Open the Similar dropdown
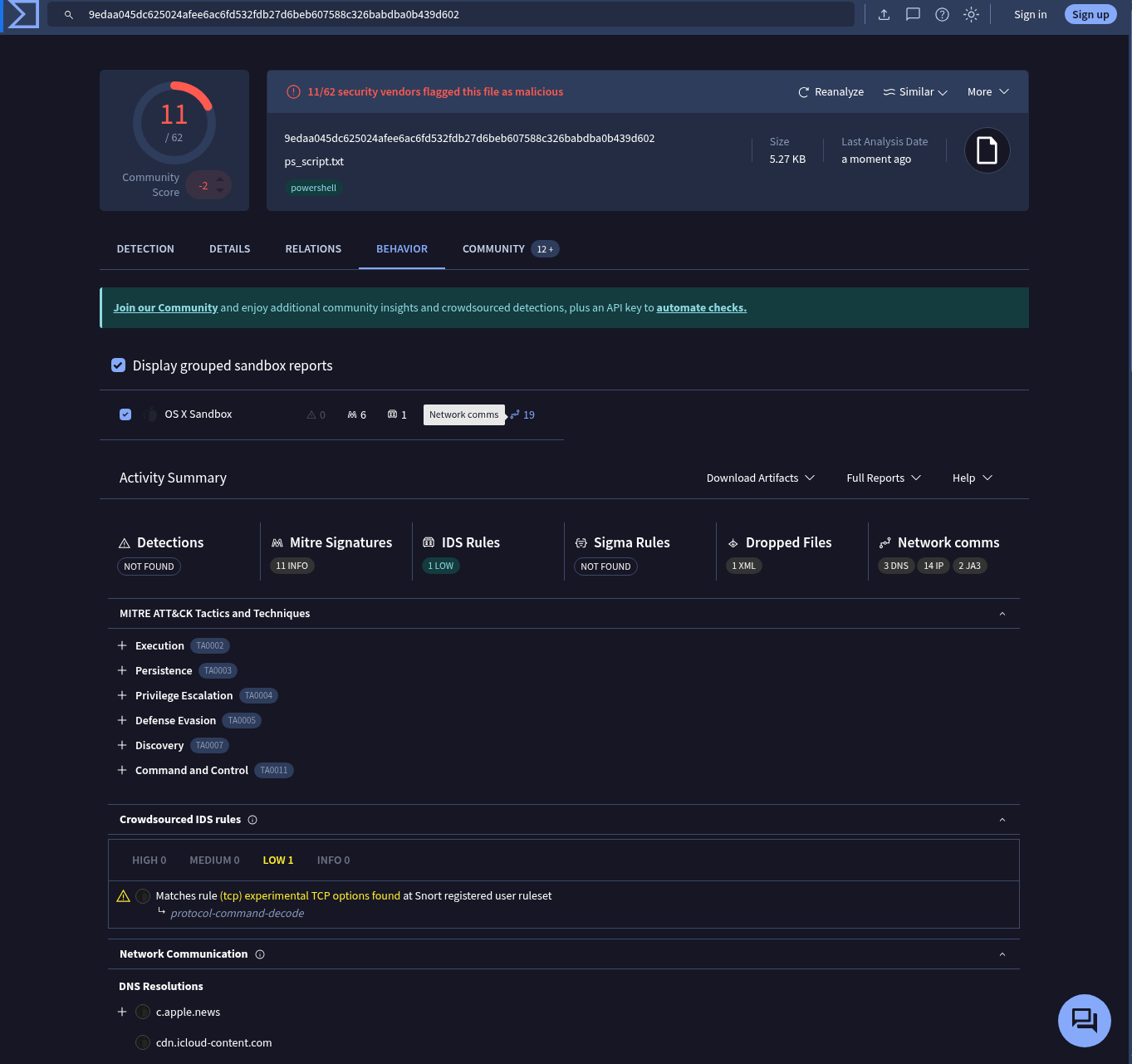Viewport: 1132px width, 1064px height. [915, 92]
